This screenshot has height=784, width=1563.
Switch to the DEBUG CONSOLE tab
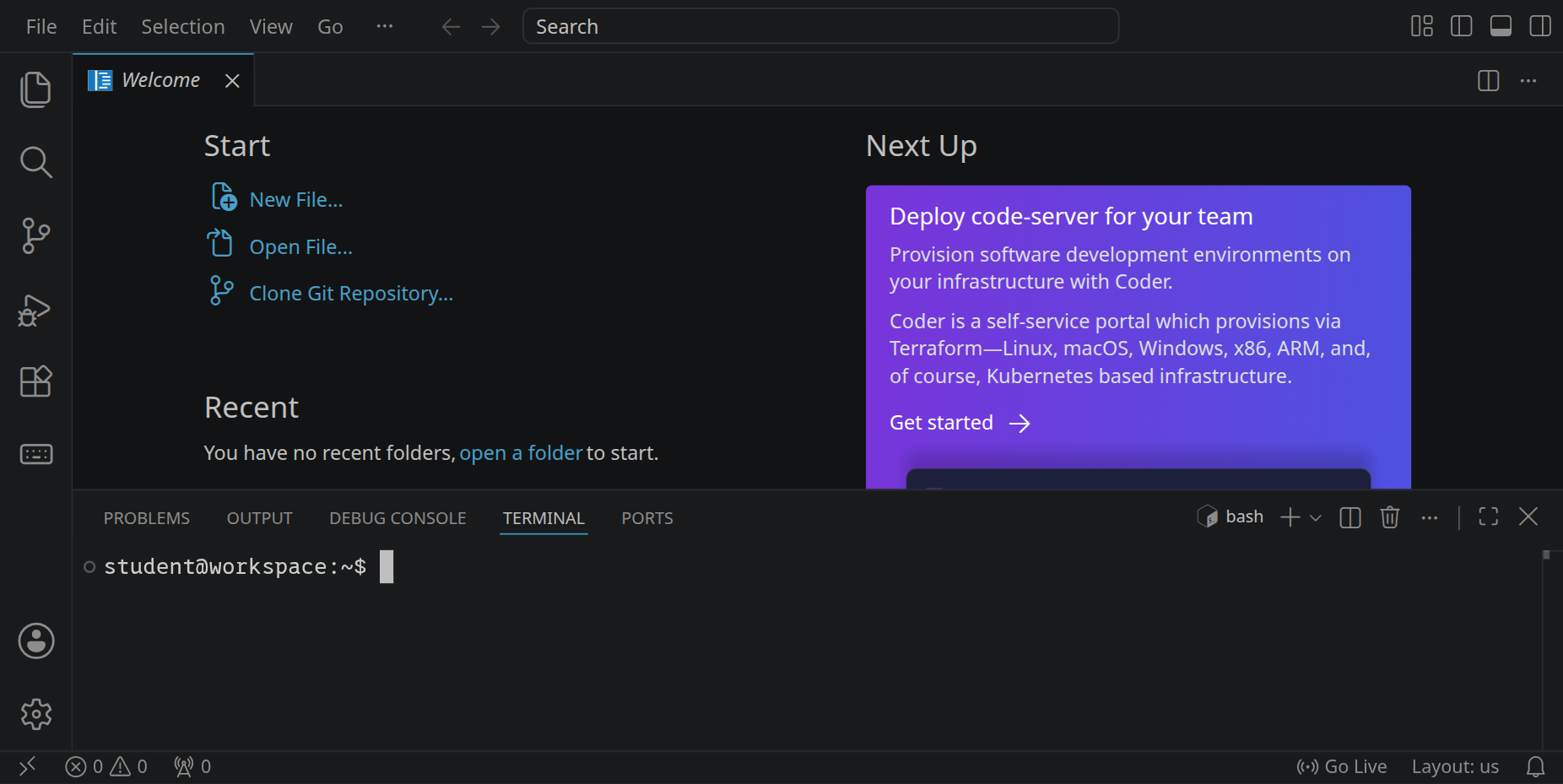[x=398, y=518]
